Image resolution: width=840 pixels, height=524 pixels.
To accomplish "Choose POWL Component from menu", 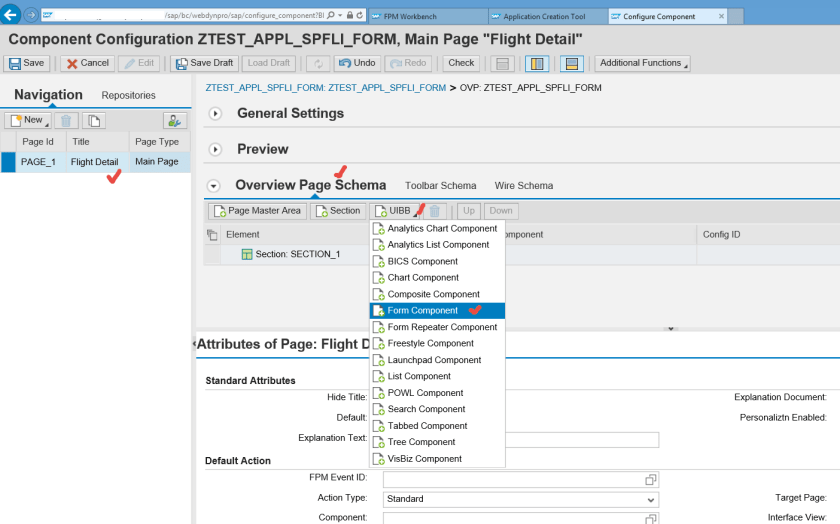I will point(437,393).
